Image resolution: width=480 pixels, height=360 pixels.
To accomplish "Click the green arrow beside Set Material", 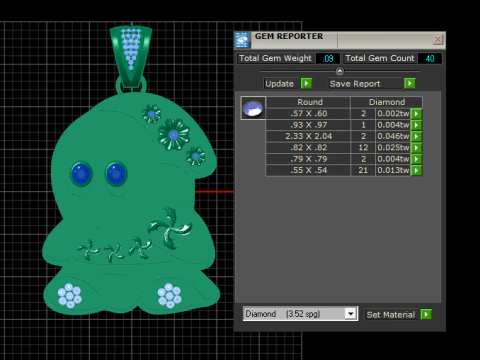I will coord(426,314).
